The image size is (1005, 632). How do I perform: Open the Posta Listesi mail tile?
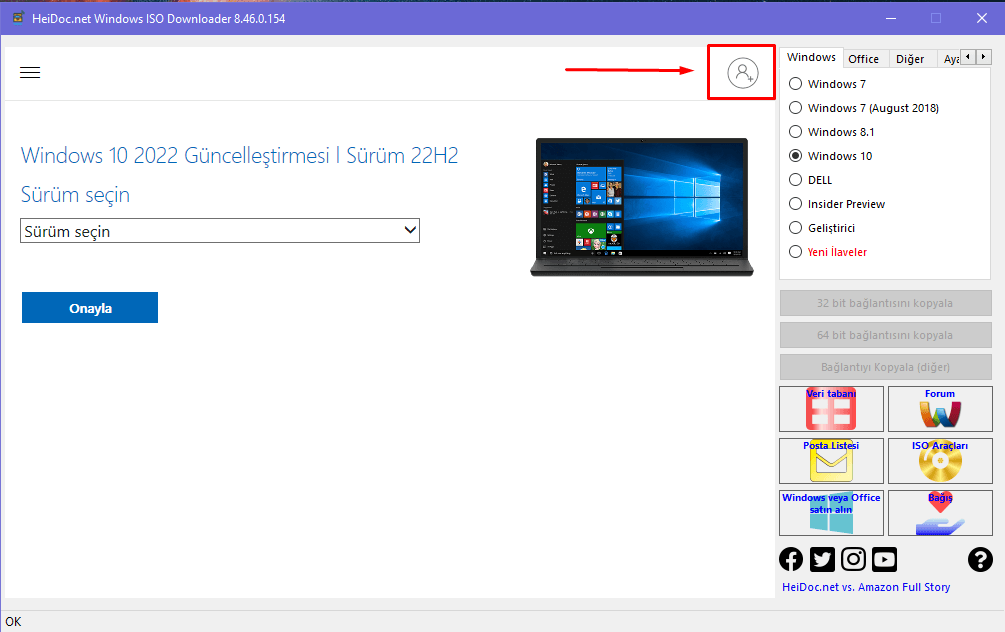[x=831, y=461]
